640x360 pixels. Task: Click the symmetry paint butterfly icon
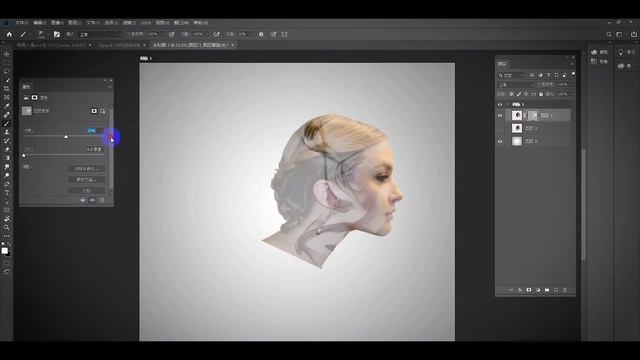(x=284, y=35)
